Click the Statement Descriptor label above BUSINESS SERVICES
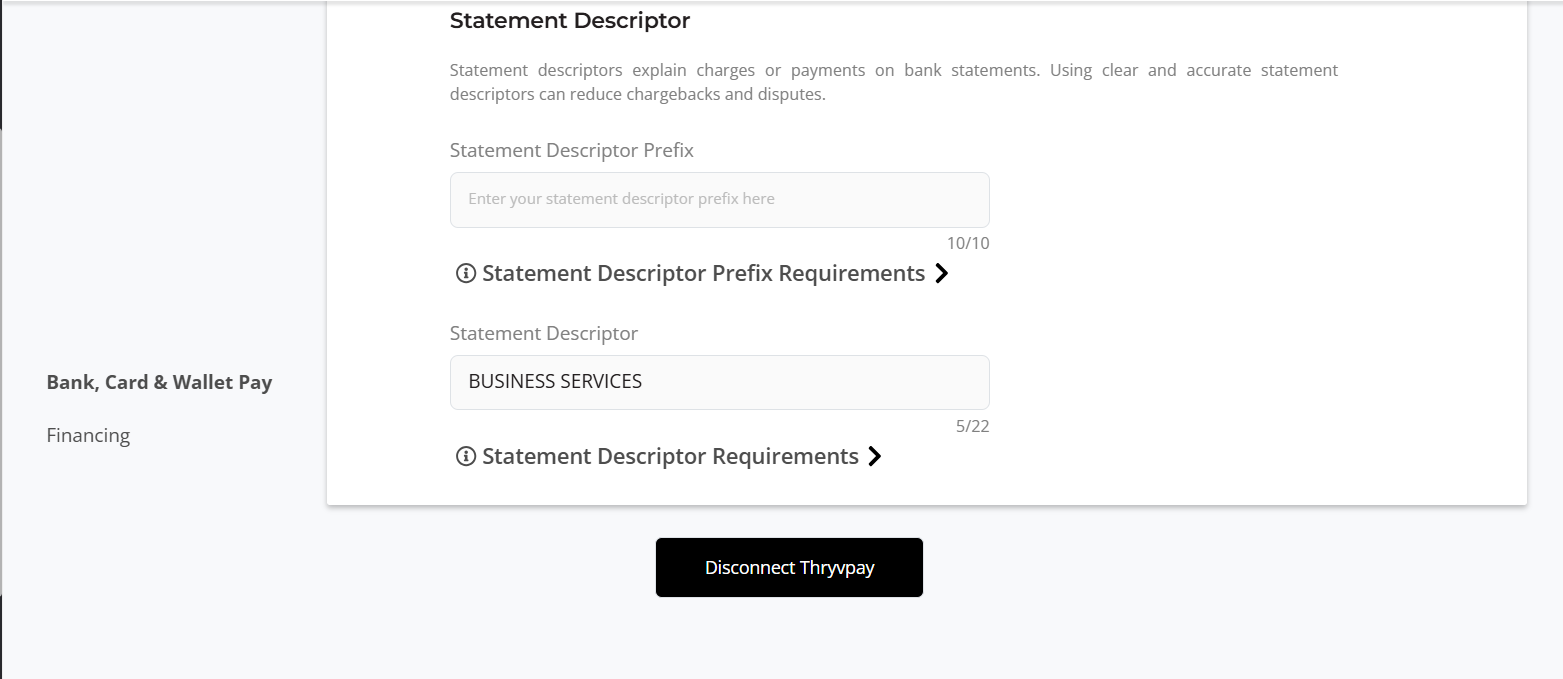Screen dimensions: 1563x679 [544, 333]
